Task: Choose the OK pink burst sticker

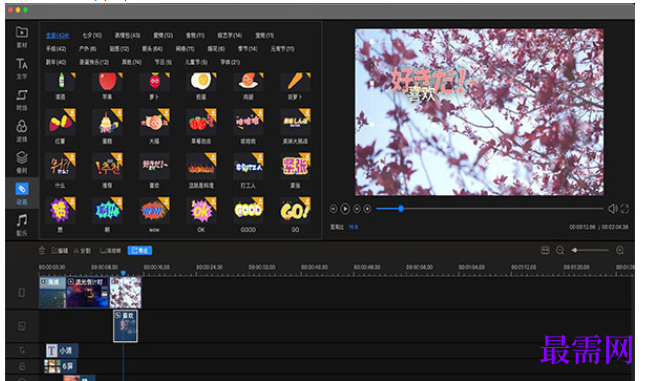Action: [x=201, y=210]
